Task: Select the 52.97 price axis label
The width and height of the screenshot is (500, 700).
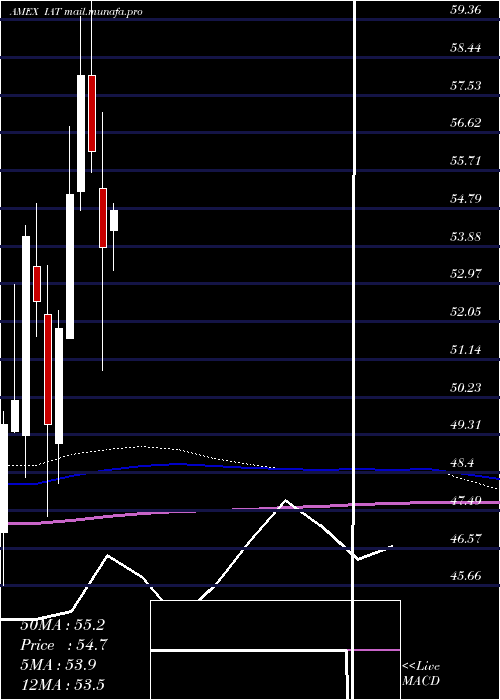Action: [x=466, y=273]
